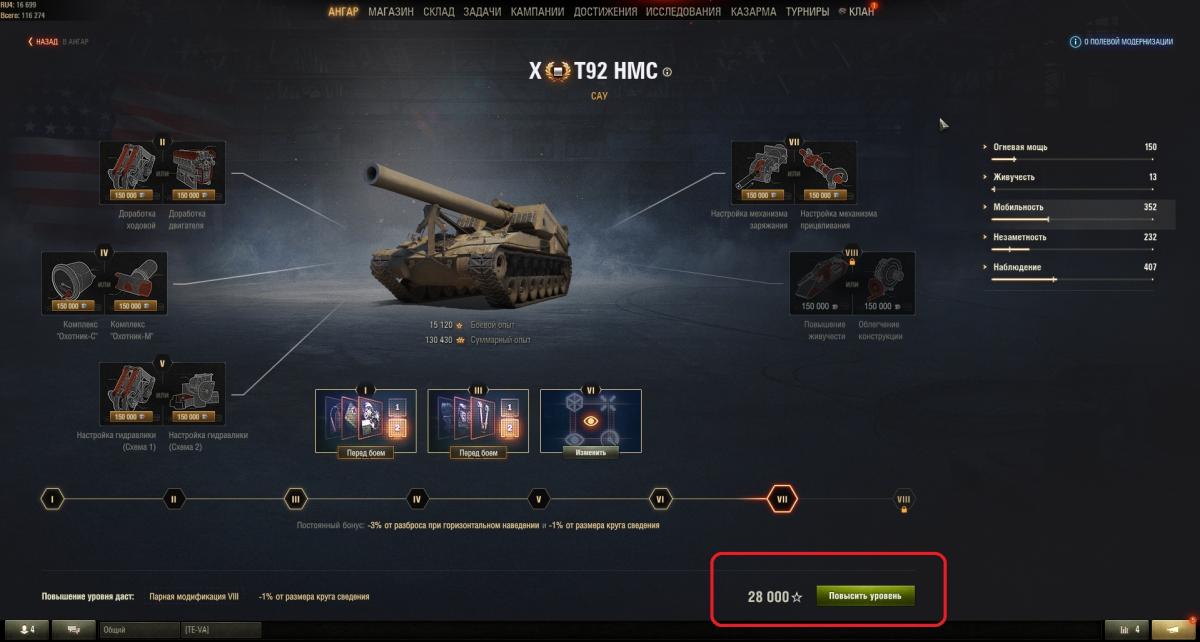
Task: Open the Магазин tab
Action: tap(390, 12)
